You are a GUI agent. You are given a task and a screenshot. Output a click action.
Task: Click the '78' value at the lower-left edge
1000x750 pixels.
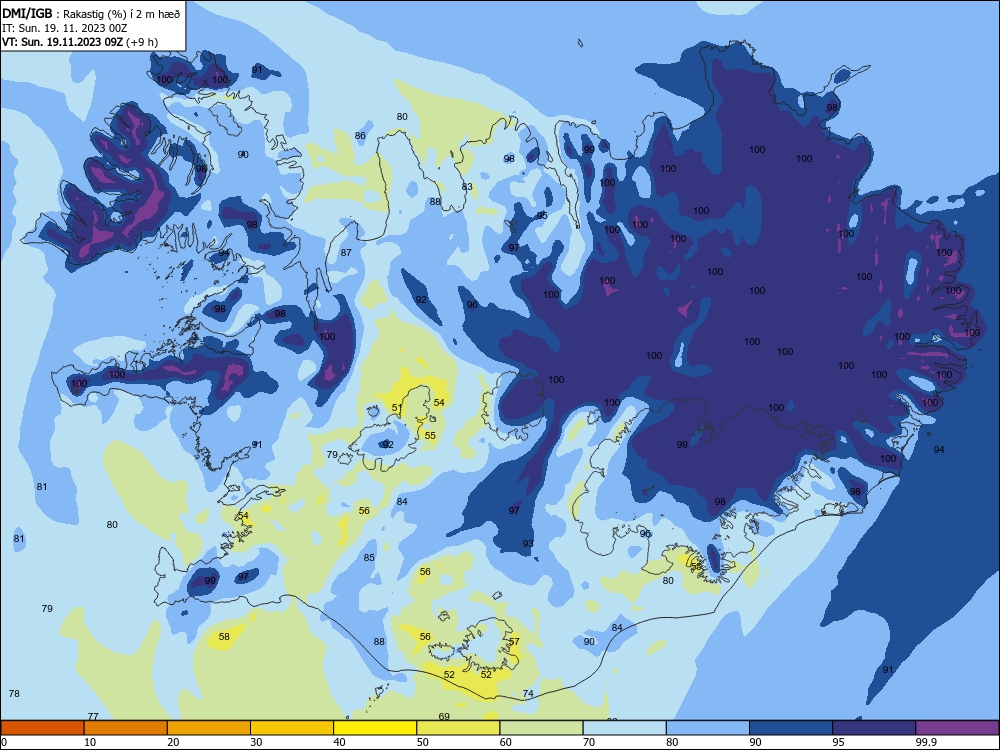[14, 693]
